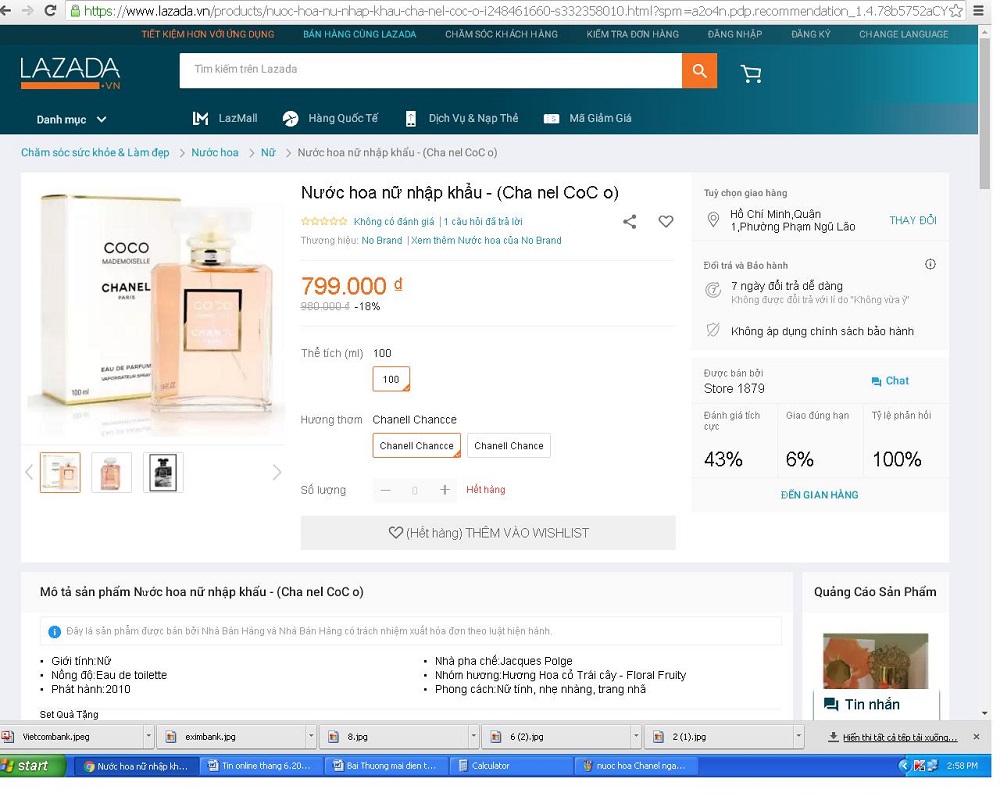Open the Change Language menu
Image resolution: width=1000 pixels, height=800 pixels.
tap(903, 34)
